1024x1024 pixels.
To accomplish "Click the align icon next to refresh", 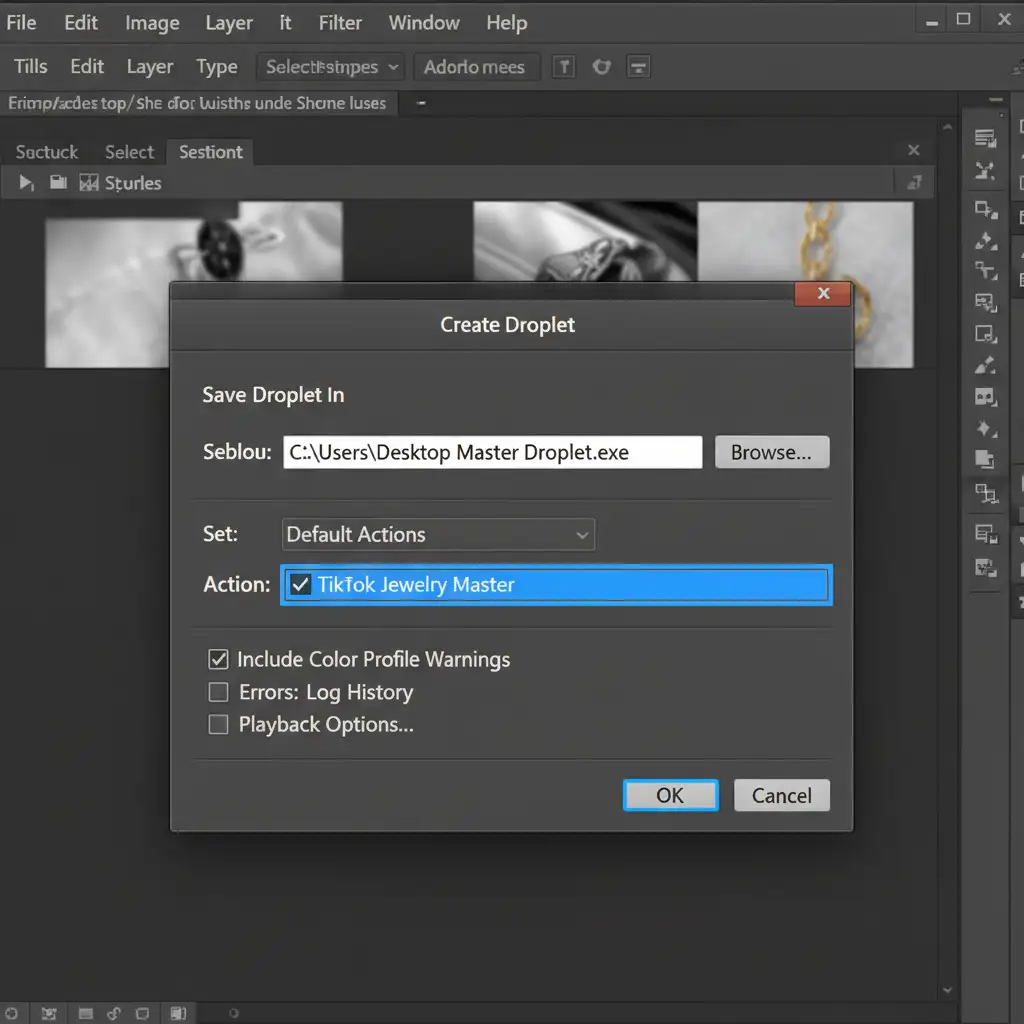I will (638, 67).
